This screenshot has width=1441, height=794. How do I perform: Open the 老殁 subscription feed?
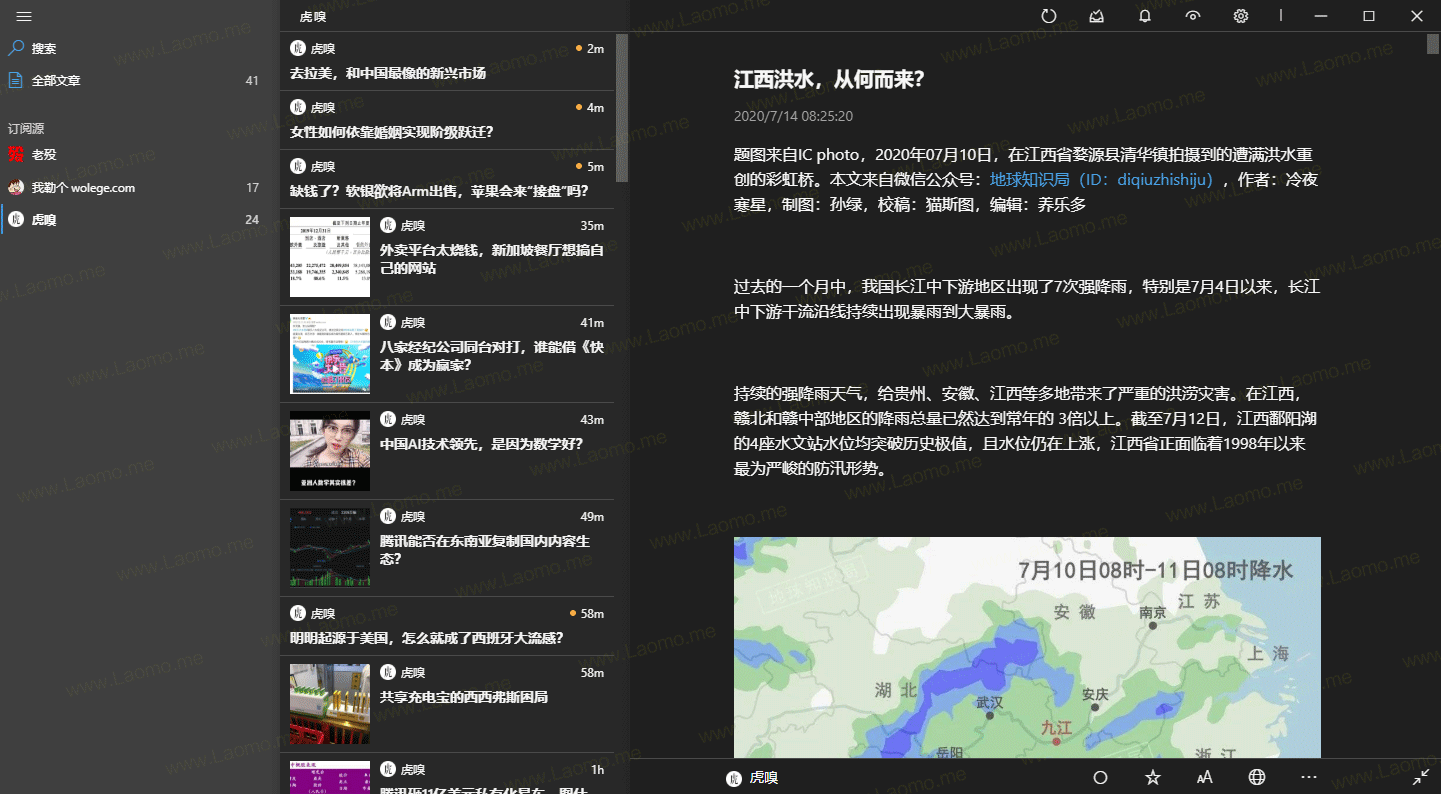140,155
